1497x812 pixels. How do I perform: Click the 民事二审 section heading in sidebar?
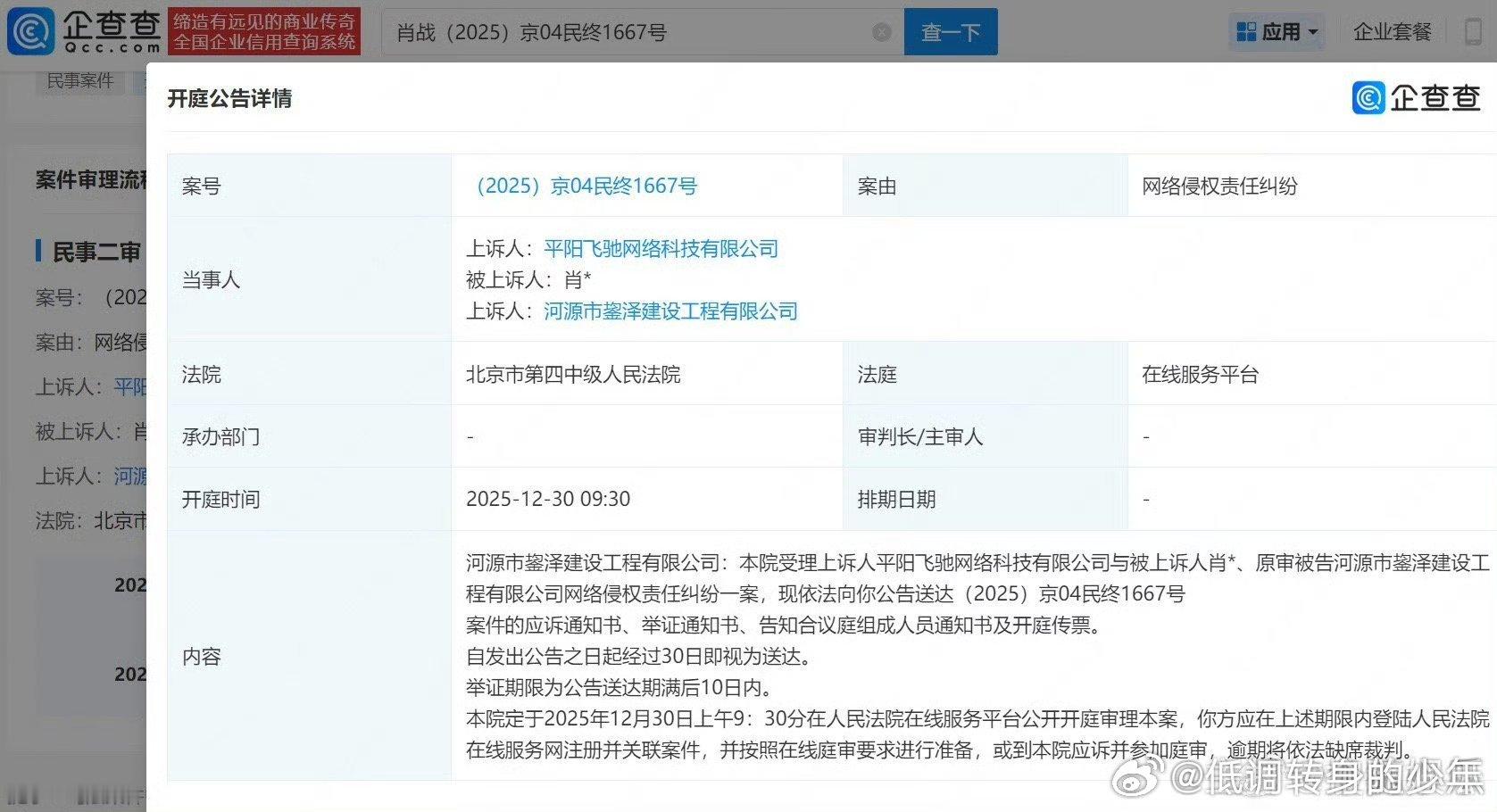97,252
